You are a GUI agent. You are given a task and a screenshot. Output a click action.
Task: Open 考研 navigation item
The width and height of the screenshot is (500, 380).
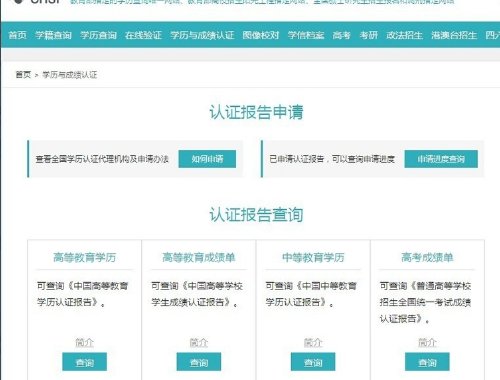click(x=369, y=35)
